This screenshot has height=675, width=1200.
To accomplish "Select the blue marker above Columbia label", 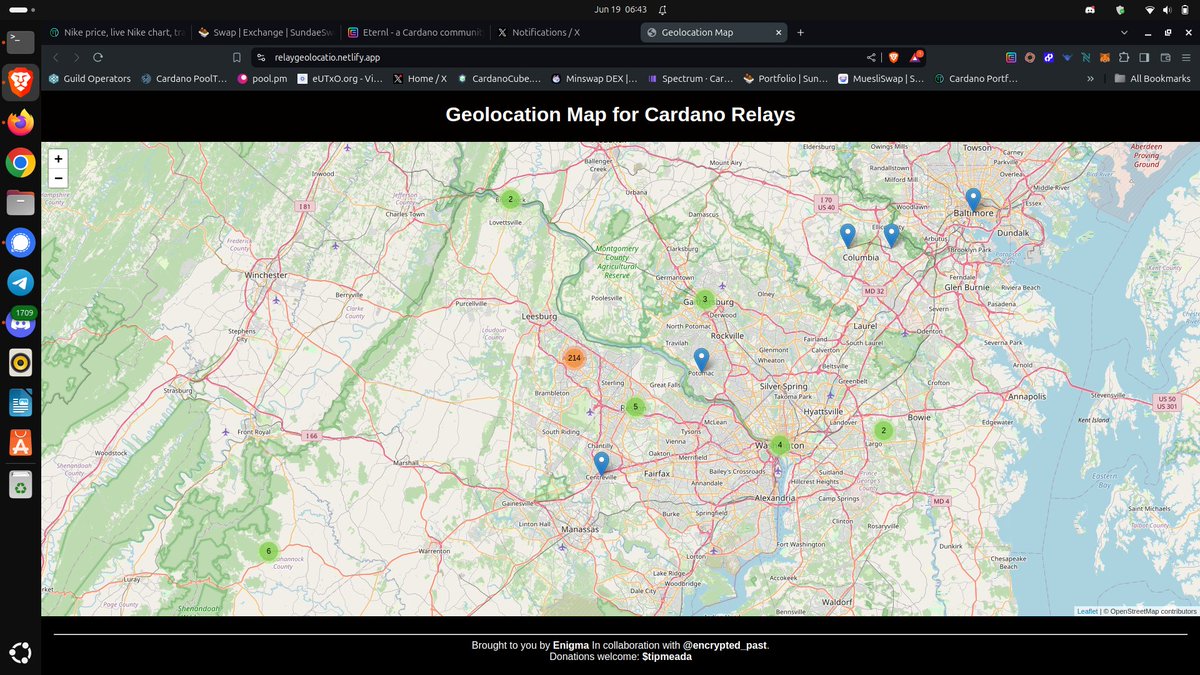I will 848,236.
